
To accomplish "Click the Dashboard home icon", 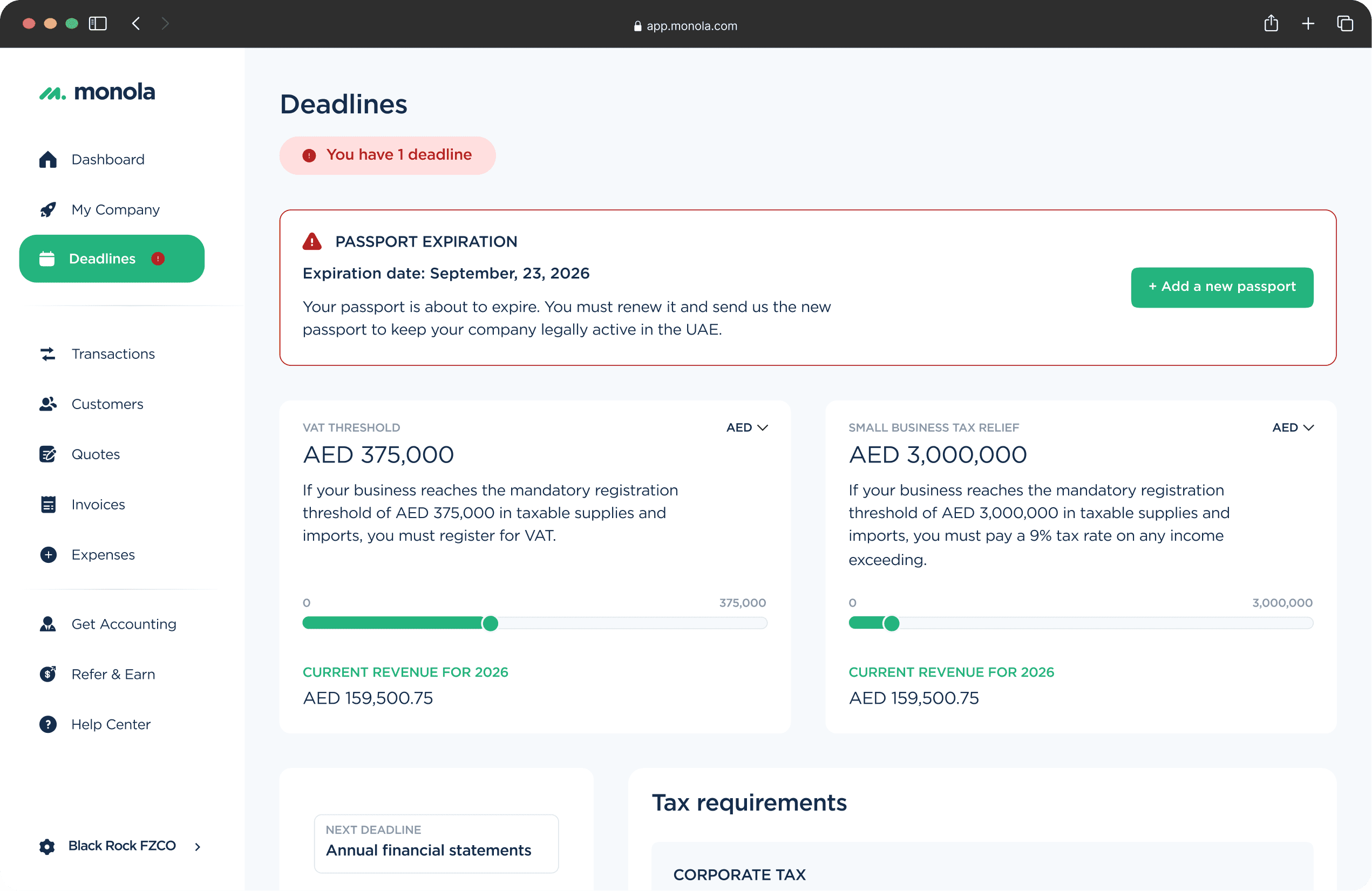I will point(48,160).
